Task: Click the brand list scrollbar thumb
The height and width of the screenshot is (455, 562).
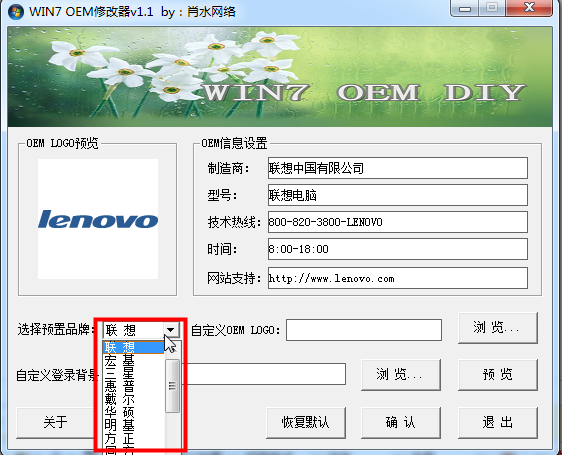Action: [172, 386]
